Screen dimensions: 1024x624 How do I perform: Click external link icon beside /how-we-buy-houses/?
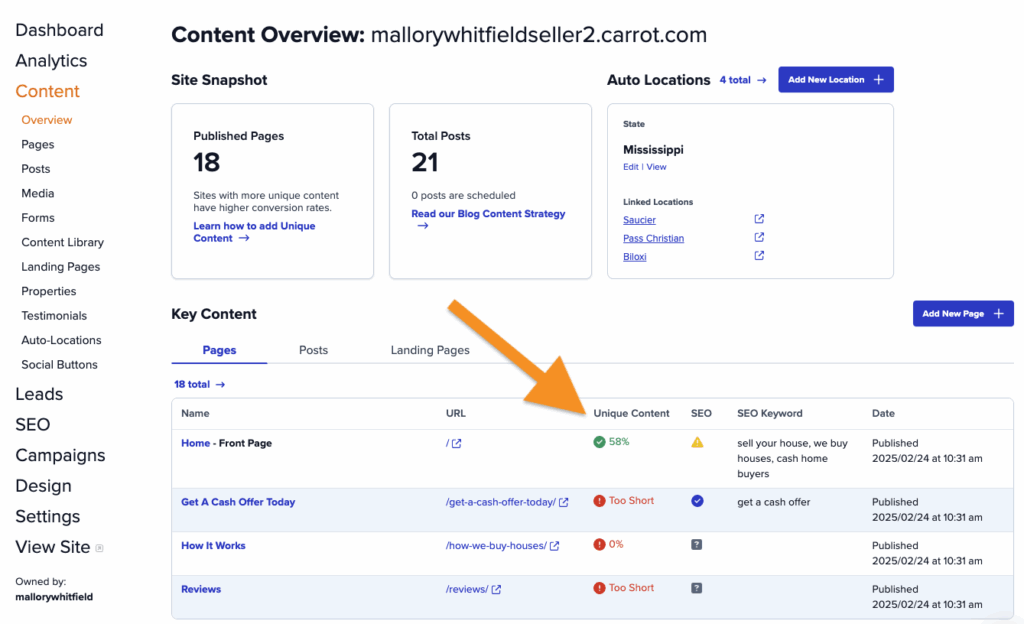coord(554,546)
